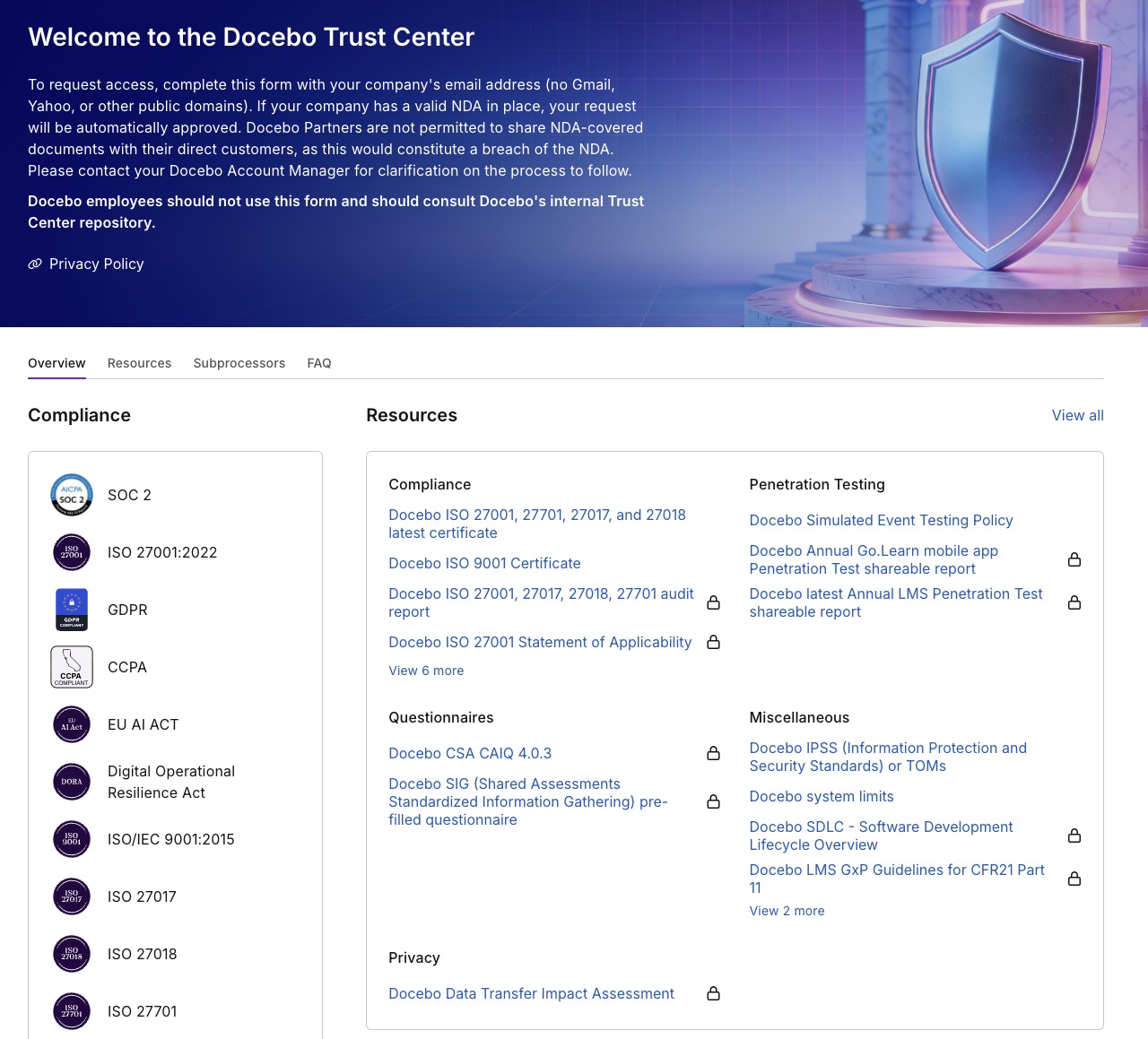Screen dimensions: 1148x1039
Task: Open Annual Go.Learn mobile app Penetration Test report
Action: (x=874, y=559)
